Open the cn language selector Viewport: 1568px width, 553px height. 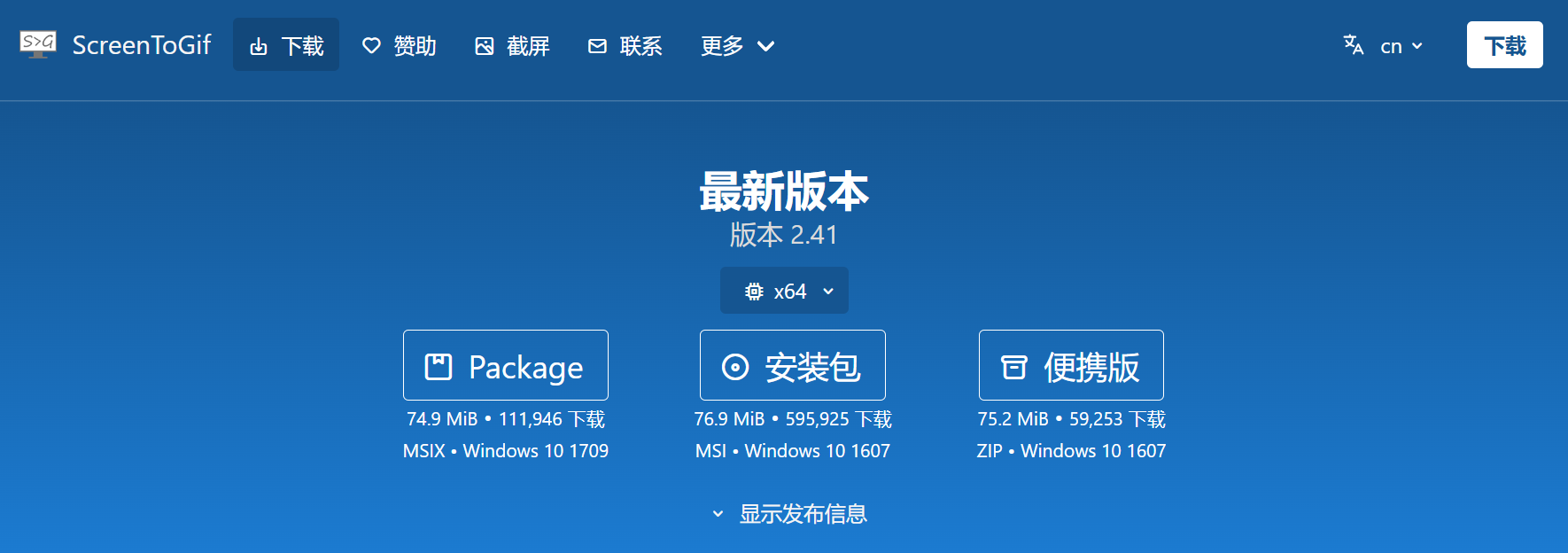(x=1384, y=45)
